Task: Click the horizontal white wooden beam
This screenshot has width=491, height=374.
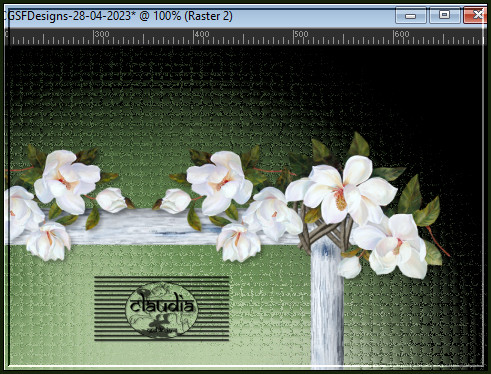Action: click(152, 227)
